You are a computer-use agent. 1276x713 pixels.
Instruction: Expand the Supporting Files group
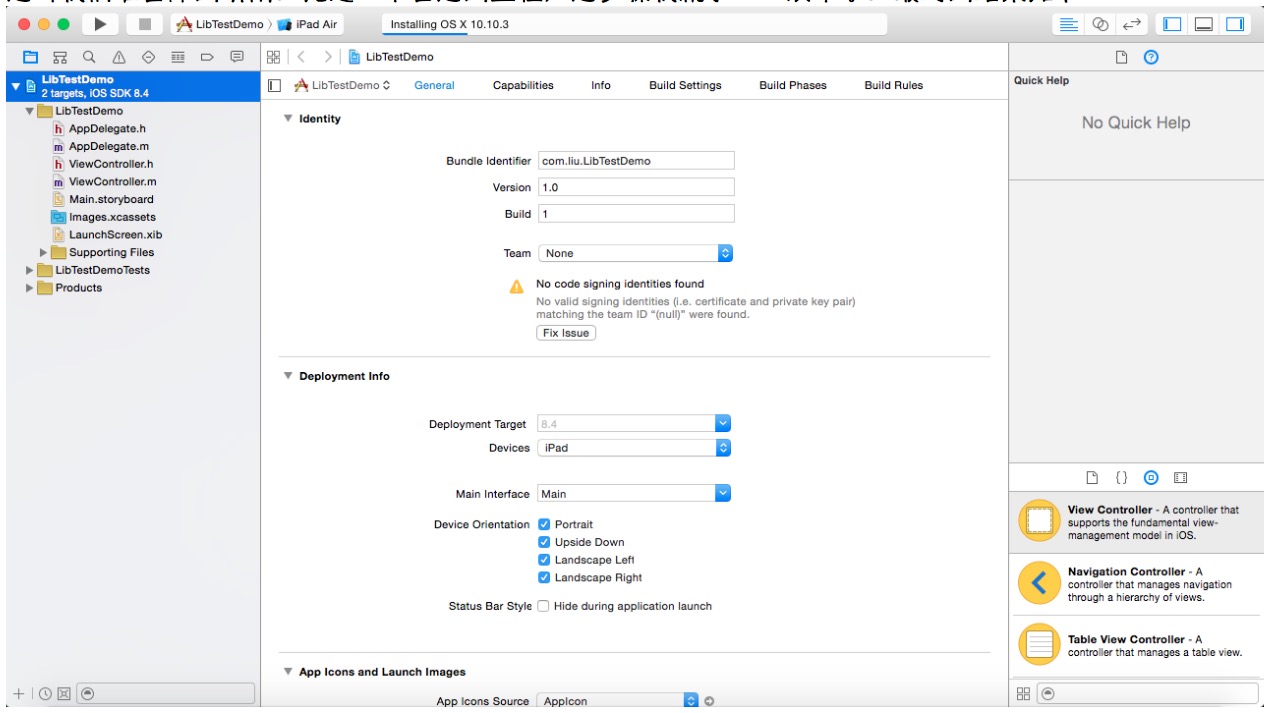(x=43, y=252)
